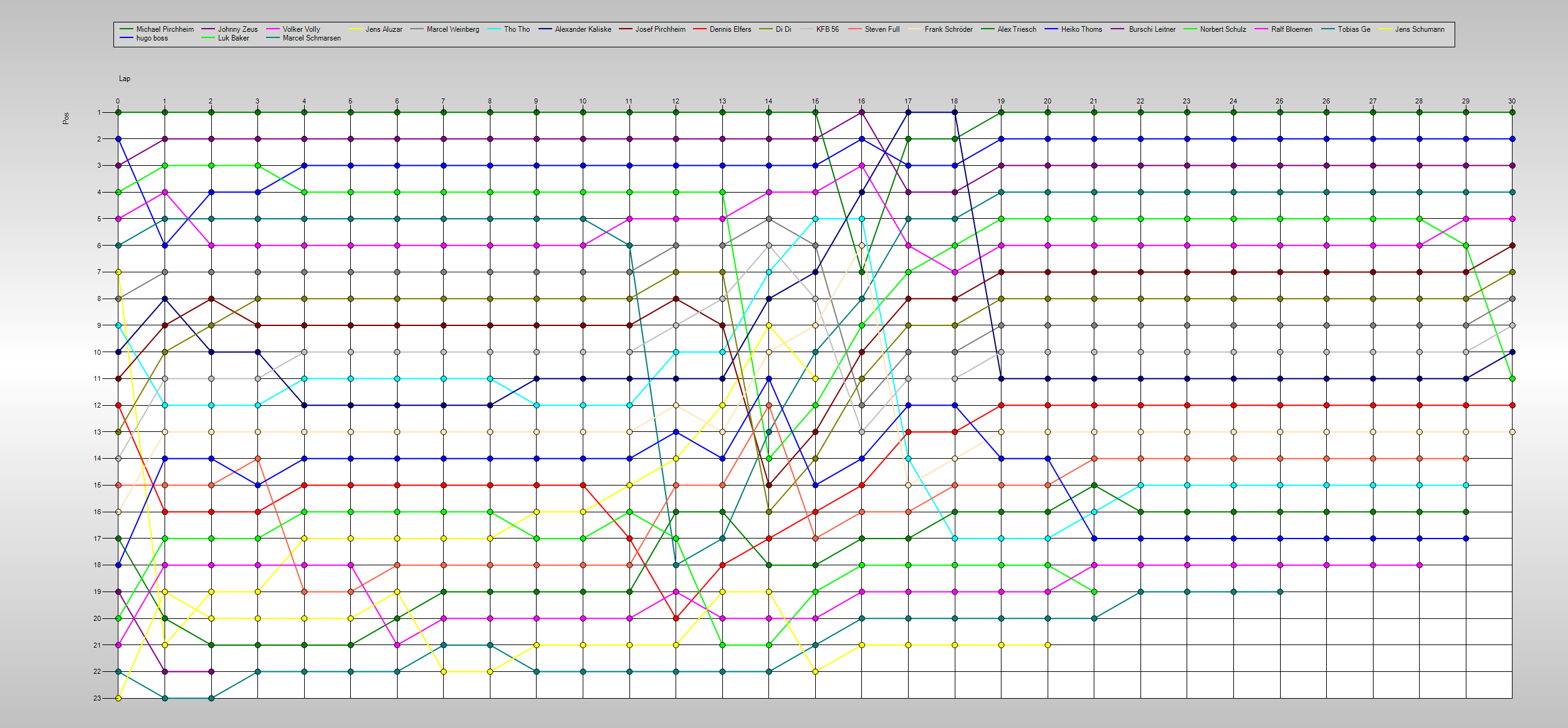The width and height of the screenshot is (1568, 728).
Task: Click dark green point at lap 30, position 1
Action: click(1513, 112)
